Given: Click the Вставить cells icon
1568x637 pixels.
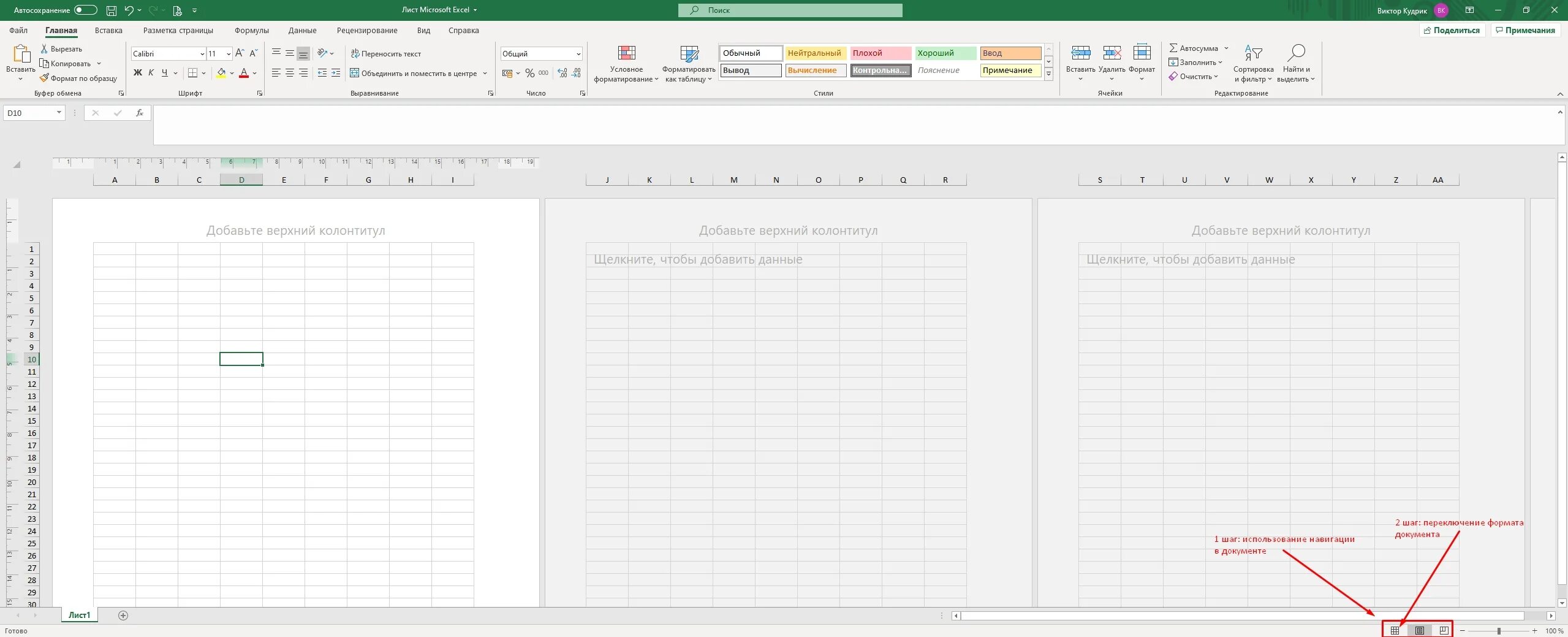Looking at the screenshot, I should tap(1080, 53).
